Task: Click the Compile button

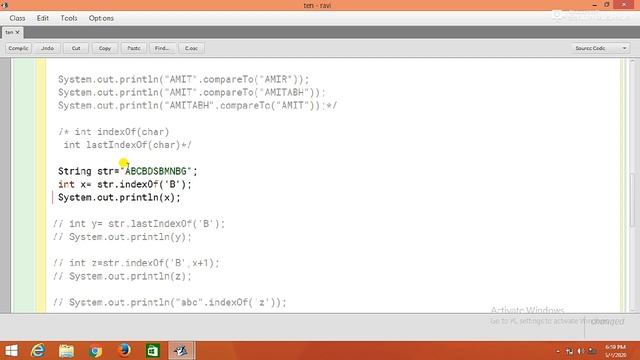Action: [x=18, y=48]
